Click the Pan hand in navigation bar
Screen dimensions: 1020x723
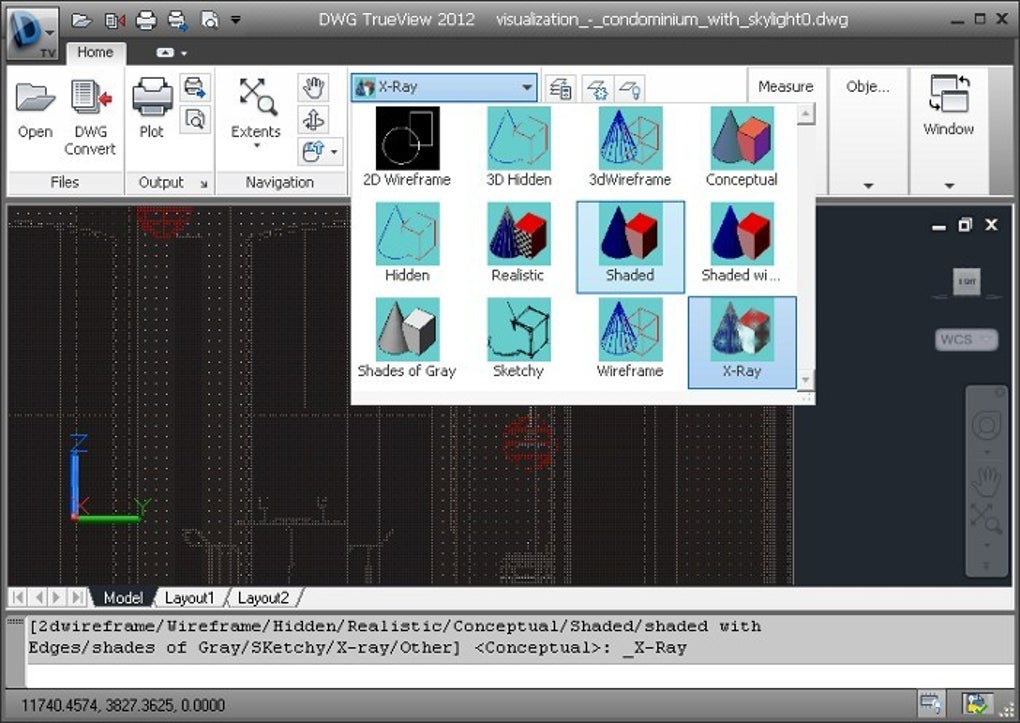coord(986,482)
